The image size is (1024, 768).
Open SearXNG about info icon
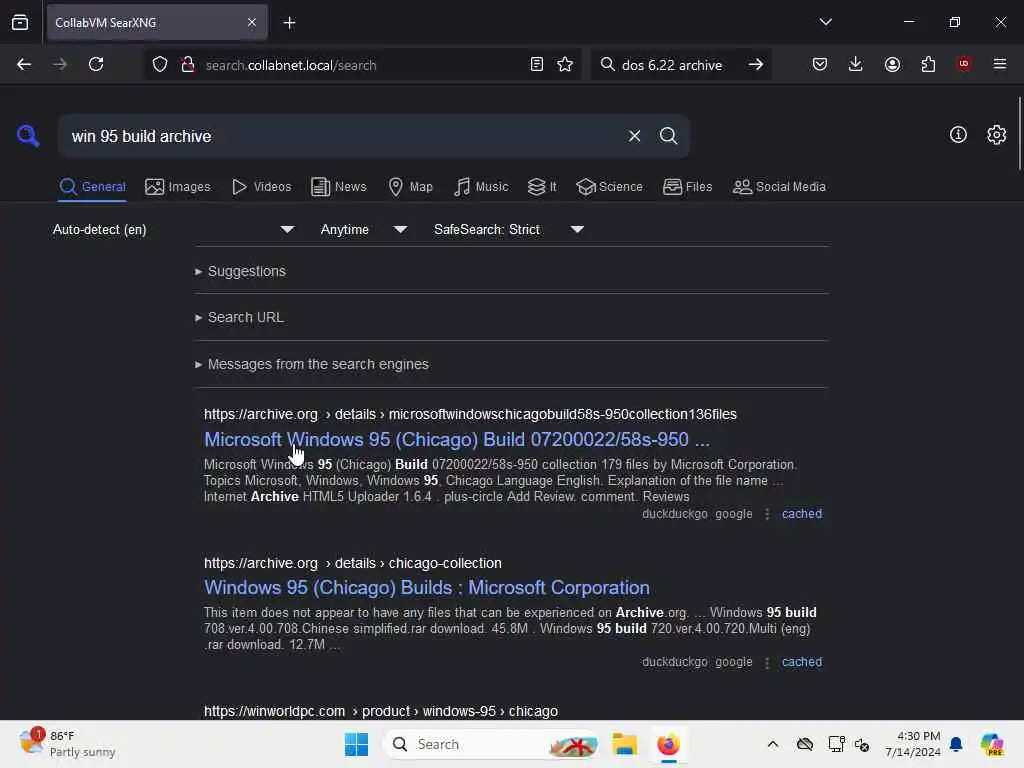pyautogui.click(x=958, y=135)
